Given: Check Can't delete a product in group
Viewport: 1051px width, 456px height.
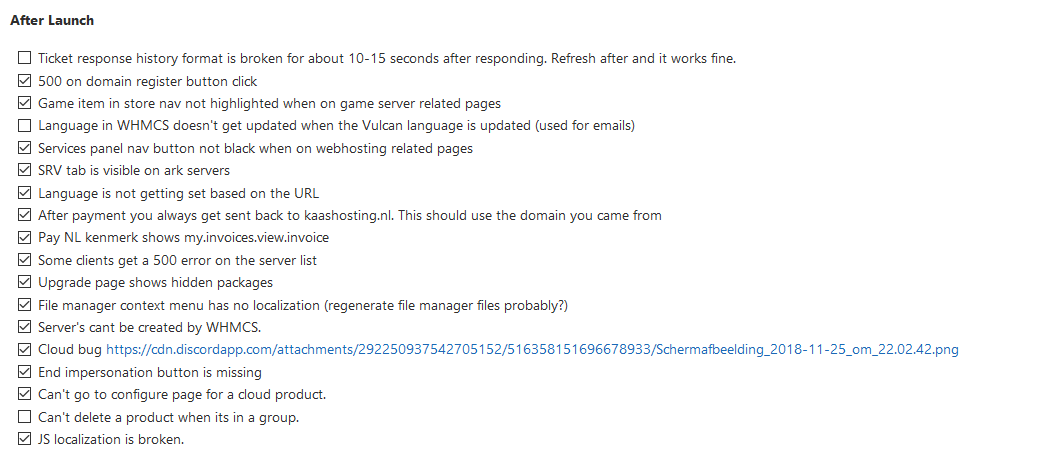Looking at the screenshot, I should click(25, 417).
